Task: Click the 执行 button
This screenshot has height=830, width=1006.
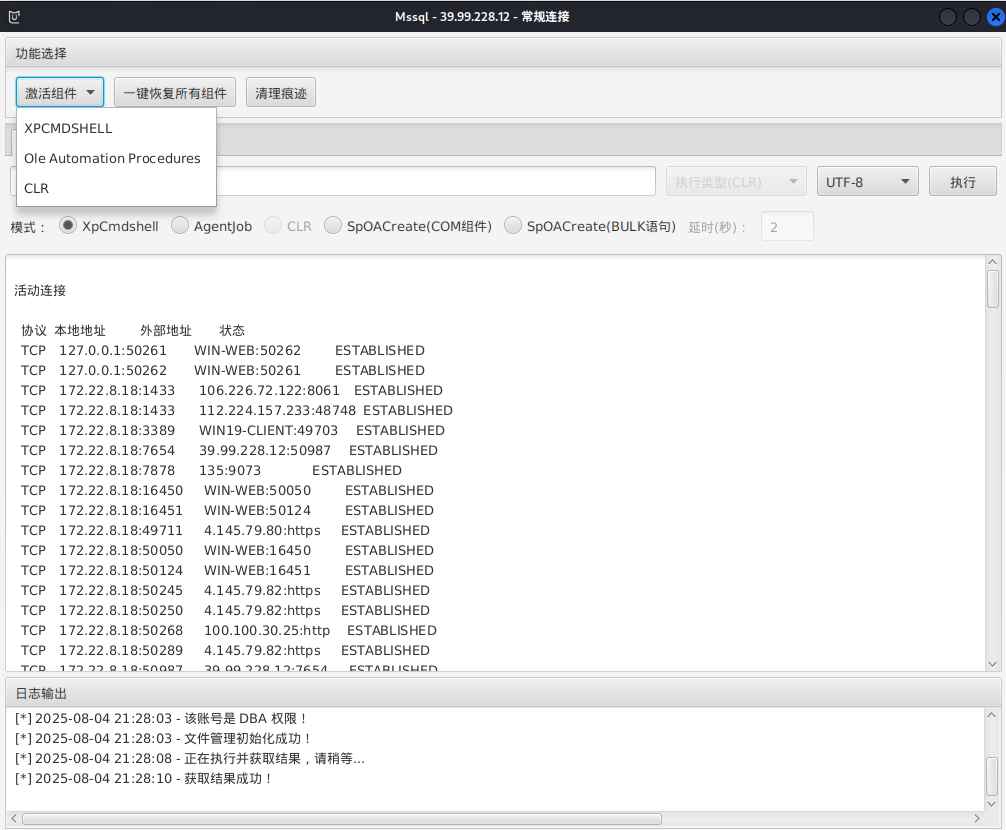Action: point(962,182)
